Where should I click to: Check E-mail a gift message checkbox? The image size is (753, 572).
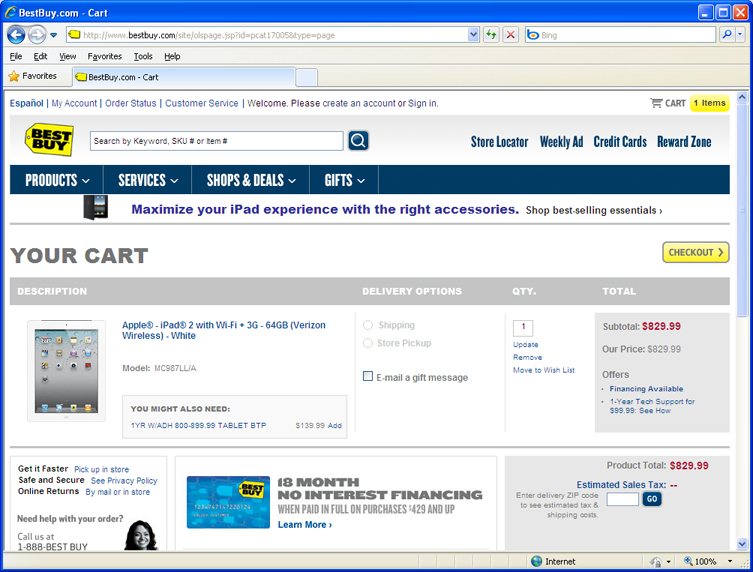tap(368, 376)
